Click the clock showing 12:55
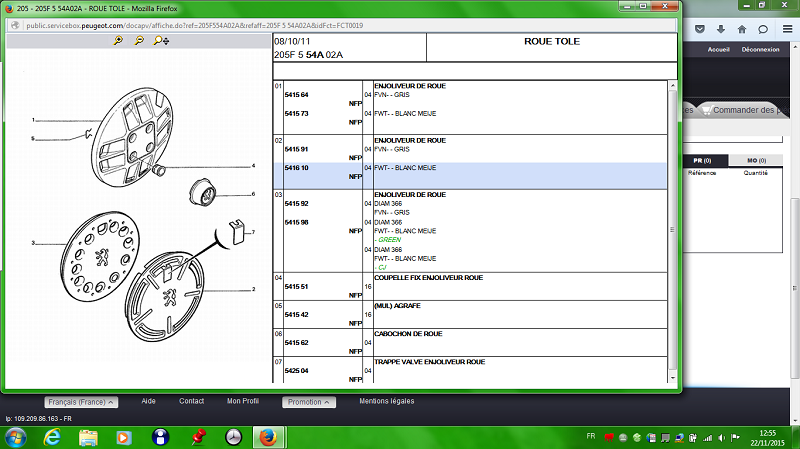This screenshot has width=800, height=449. [x=767, y=433]
